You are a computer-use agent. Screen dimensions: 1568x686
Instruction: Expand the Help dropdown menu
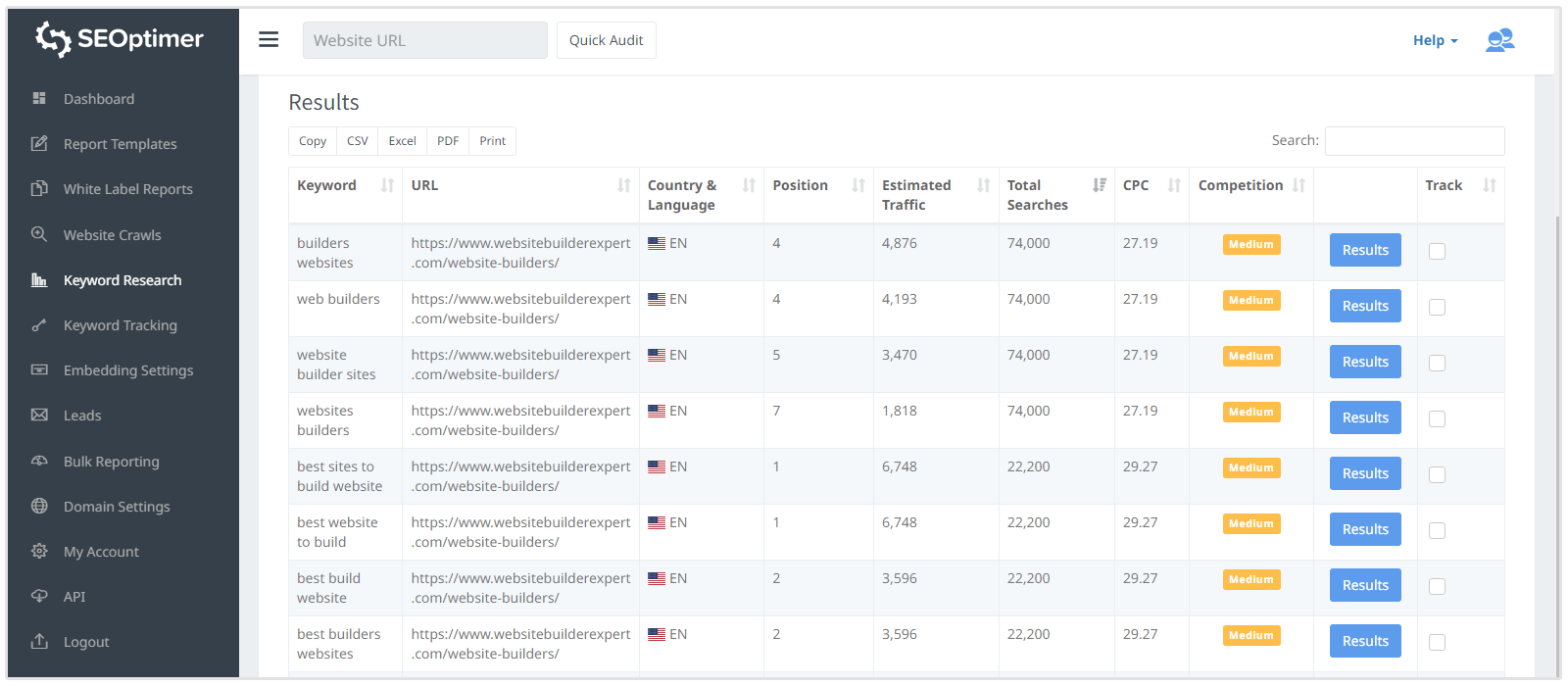coord(1435,40)
